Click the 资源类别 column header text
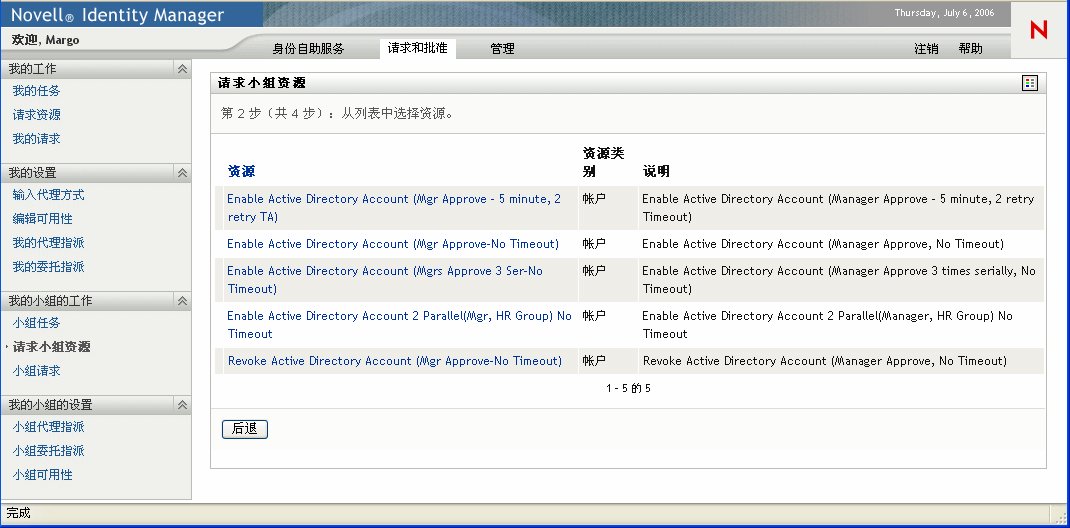This screenshot has width=1070, height=528. pos(603,162)
